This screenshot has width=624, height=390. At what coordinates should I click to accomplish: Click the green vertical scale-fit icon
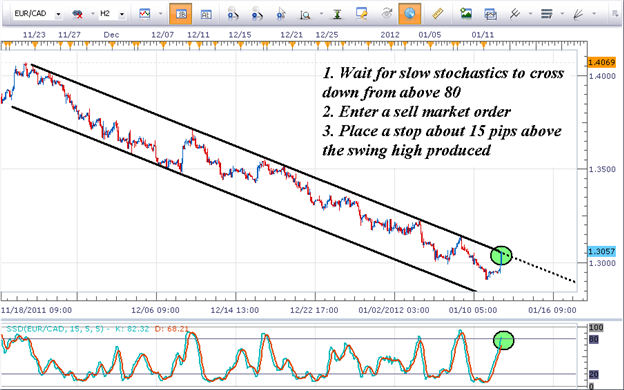tap(337, 14)
